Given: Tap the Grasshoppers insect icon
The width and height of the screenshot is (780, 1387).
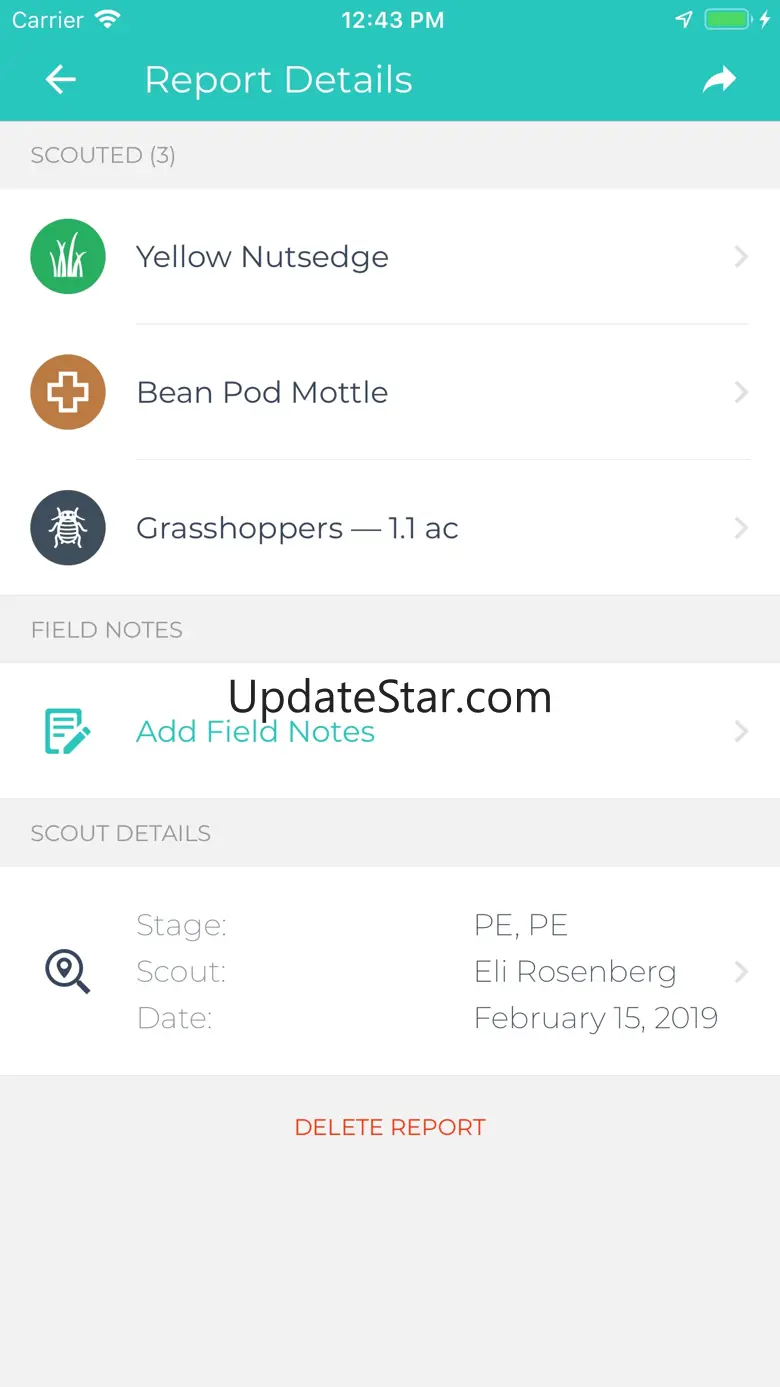Looking at the screenshot, I should (x=68, y=528).
